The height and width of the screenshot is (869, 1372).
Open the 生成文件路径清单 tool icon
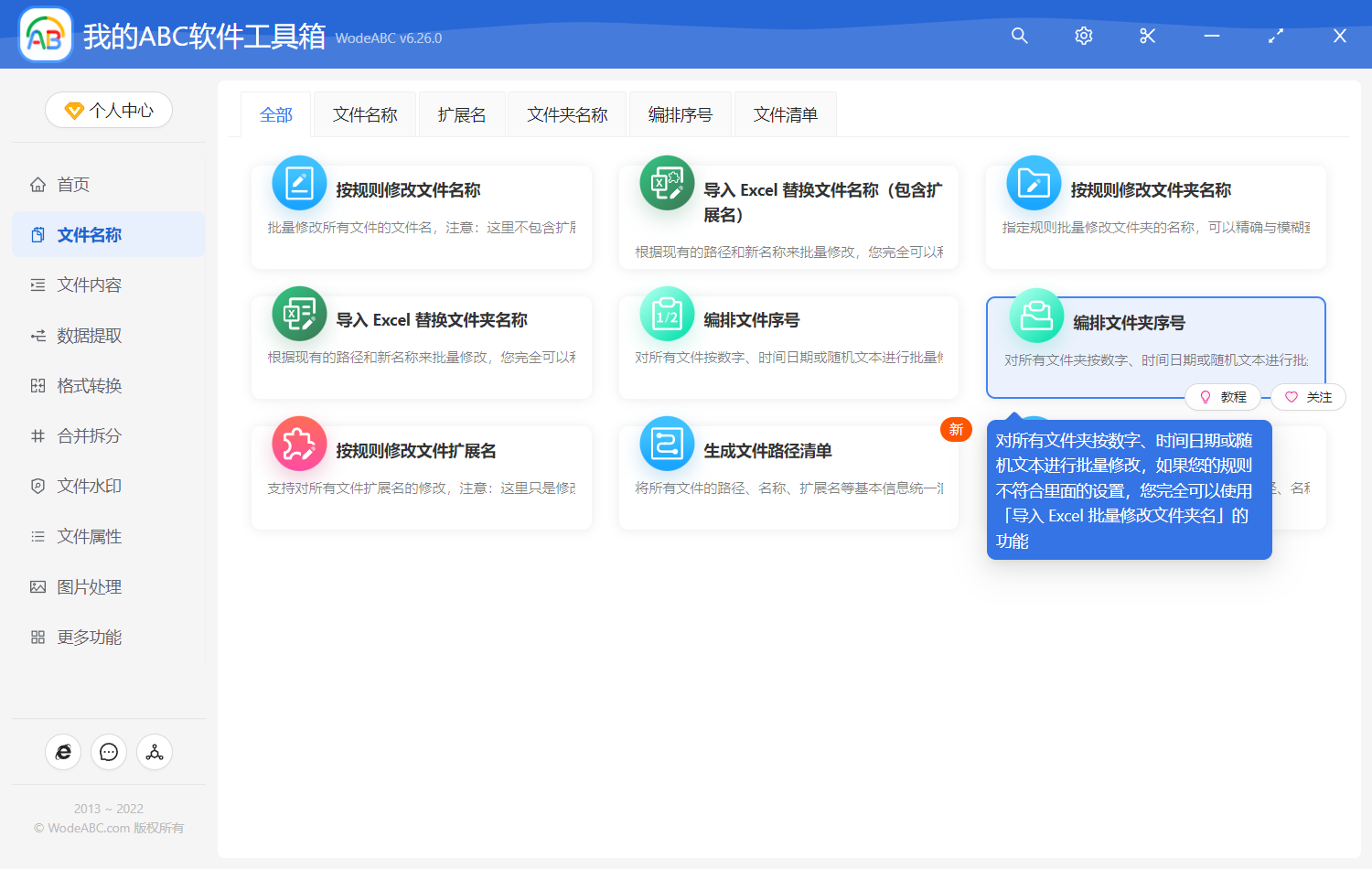[667, 443]
